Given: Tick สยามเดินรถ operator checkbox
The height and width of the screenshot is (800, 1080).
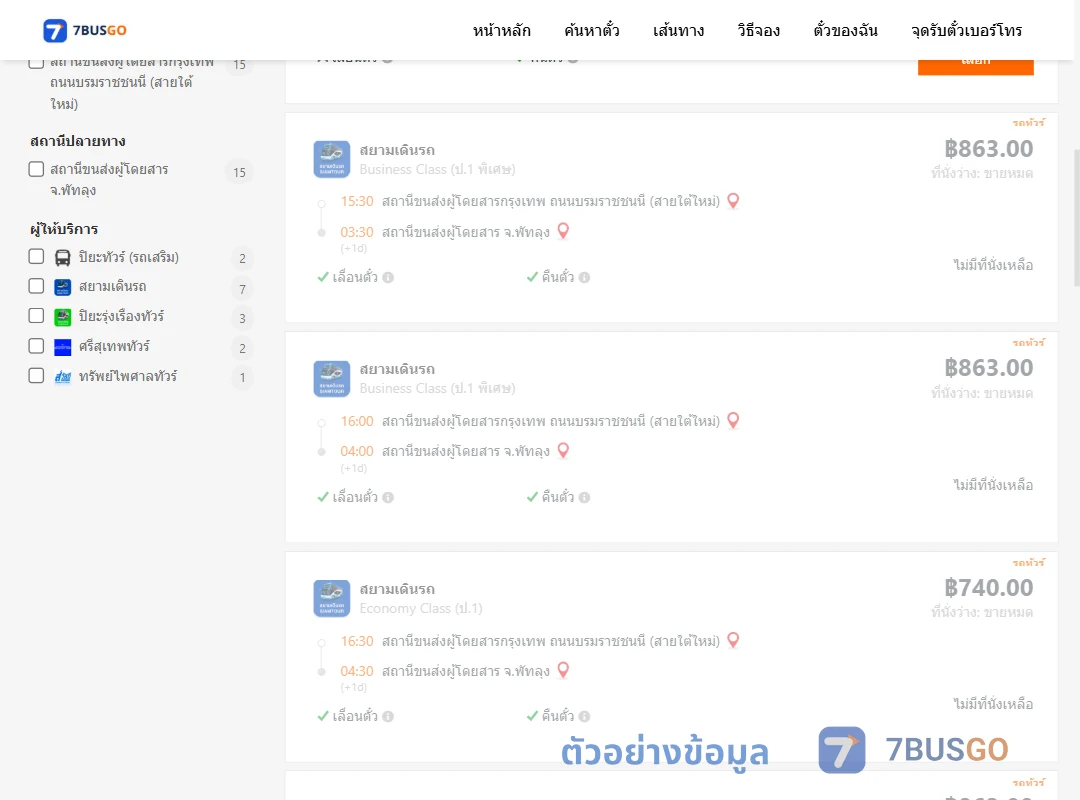Looking at the screenshot, I should pyautogui.click(x=37, y=286).
